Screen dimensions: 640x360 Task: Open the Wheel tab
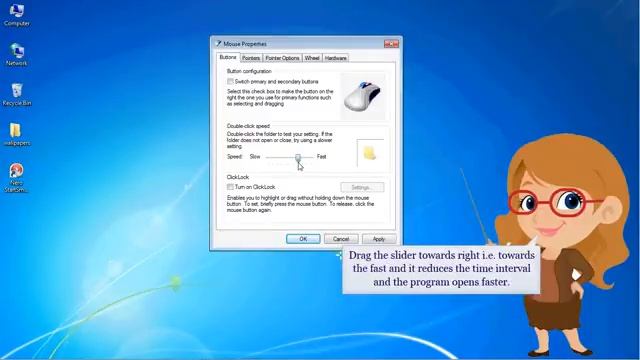pyautogui.click(x=312, y=58)
